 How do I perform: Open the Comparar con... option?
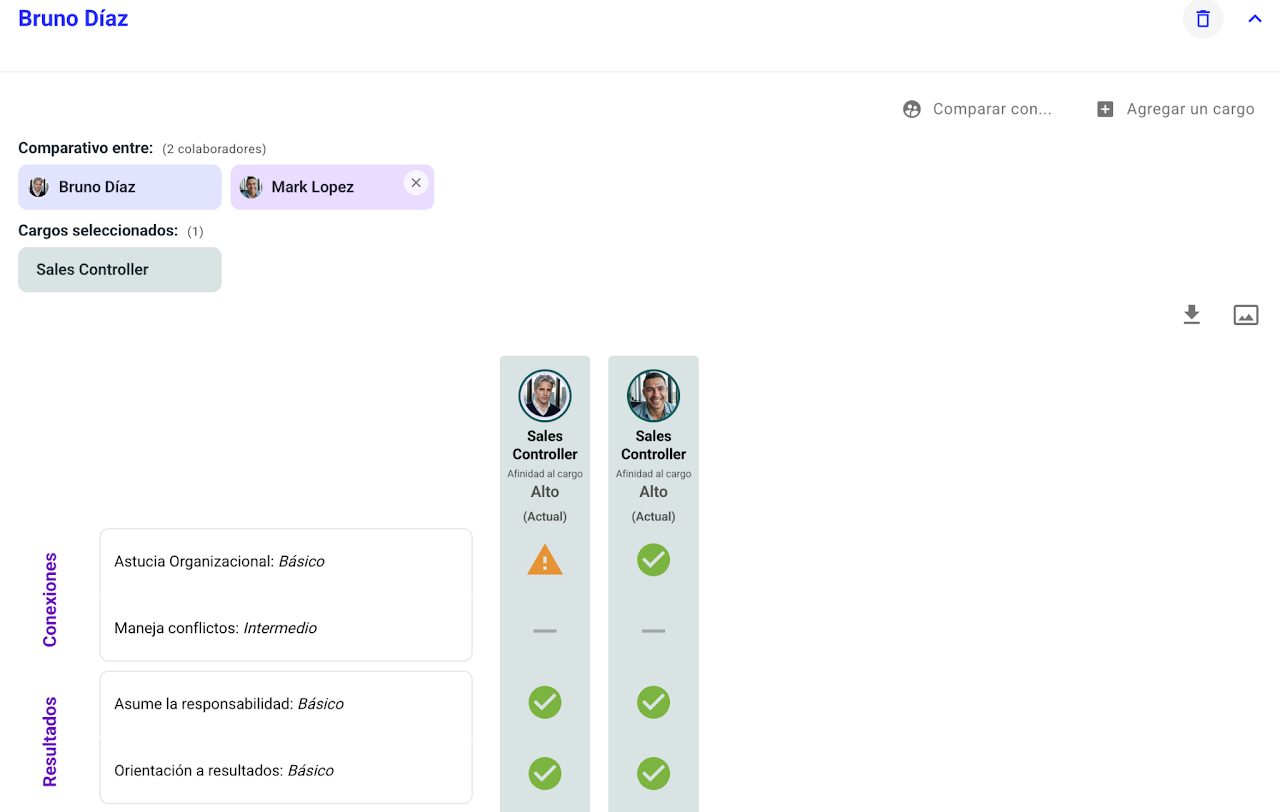click(x=977, y=109)
